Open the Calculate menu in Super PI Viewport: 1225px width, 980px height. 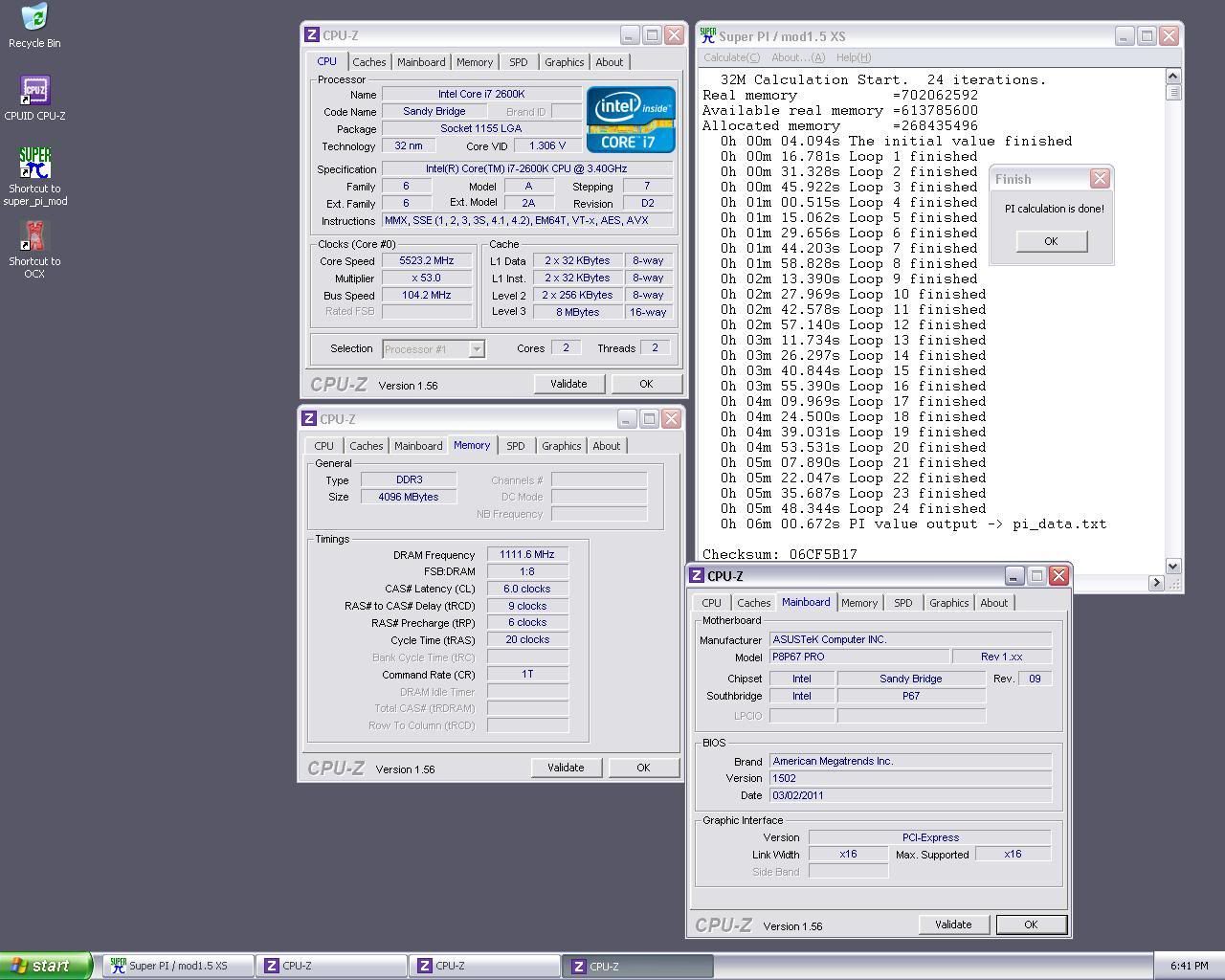tap(732, 57)
